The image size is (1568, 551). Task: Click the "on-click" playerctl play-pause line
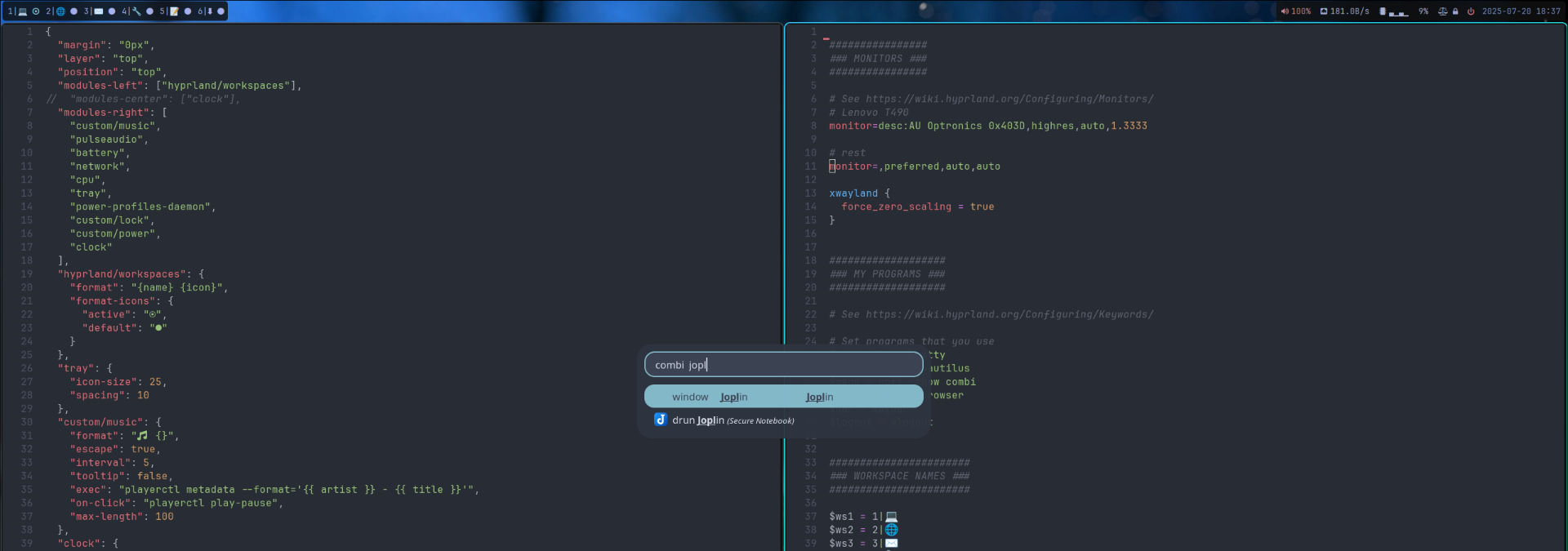tap(176, 503)
